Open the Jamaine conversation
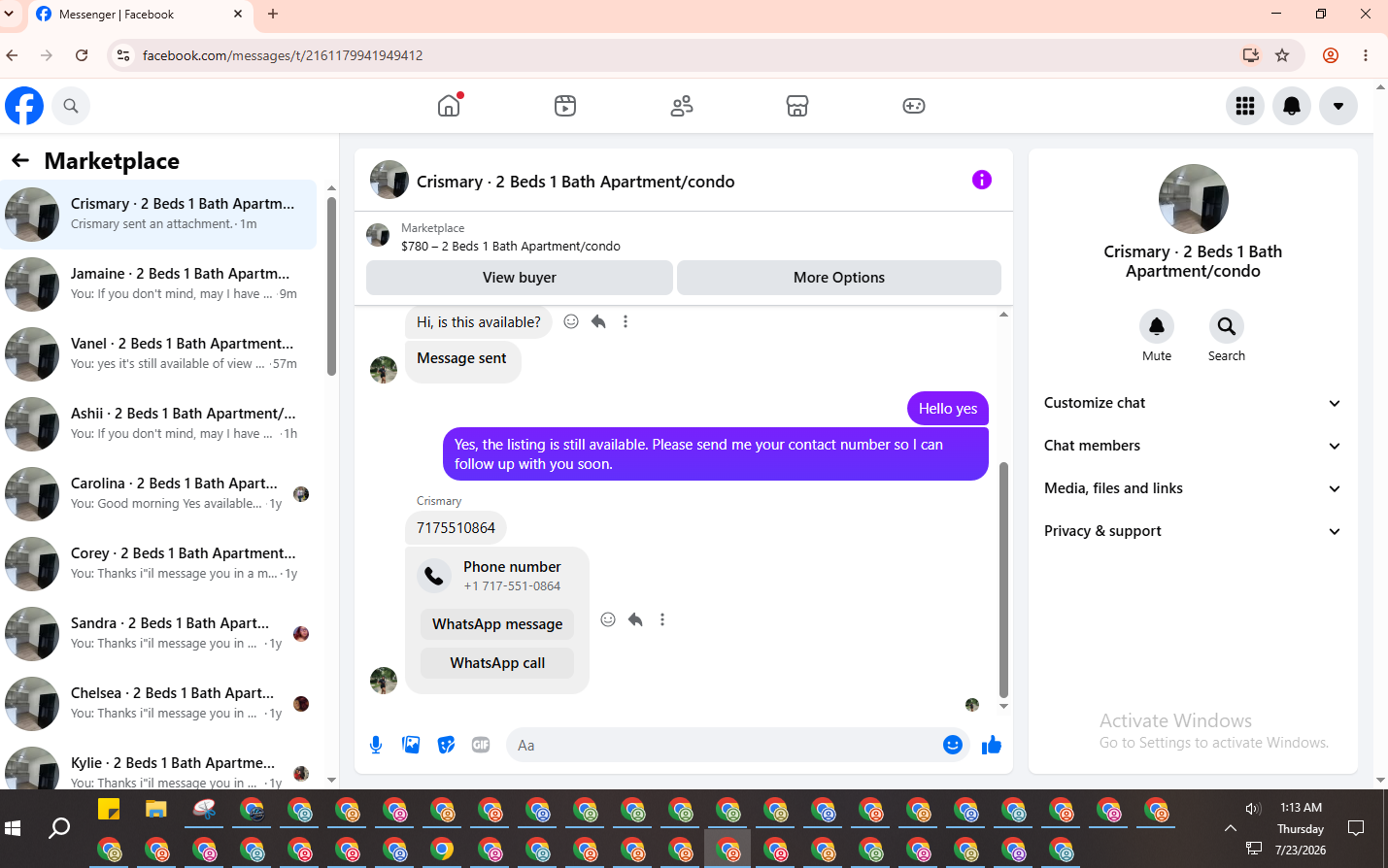 coord(159,284)
